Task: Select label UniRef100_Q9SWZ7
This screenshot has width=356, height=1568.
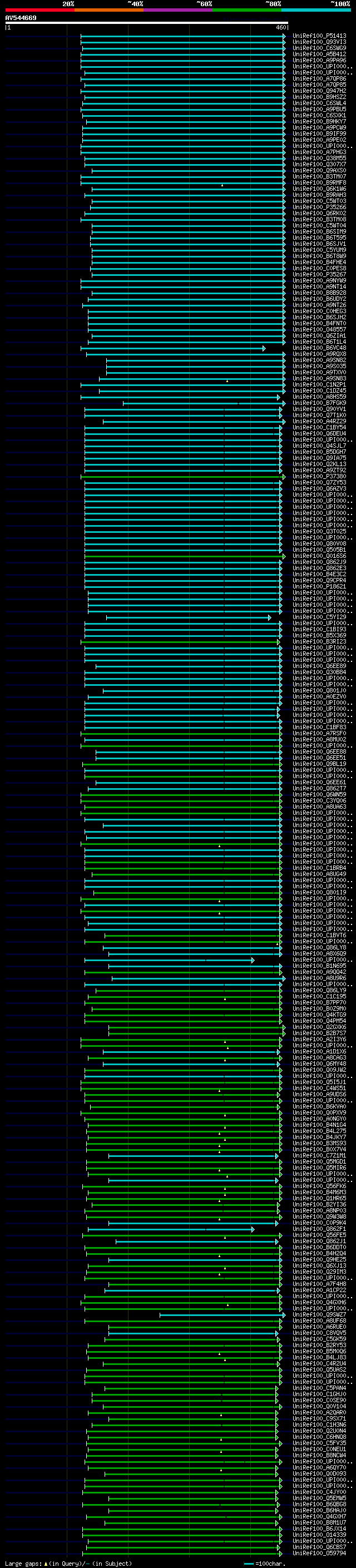Action: [x=319, y=1314]
